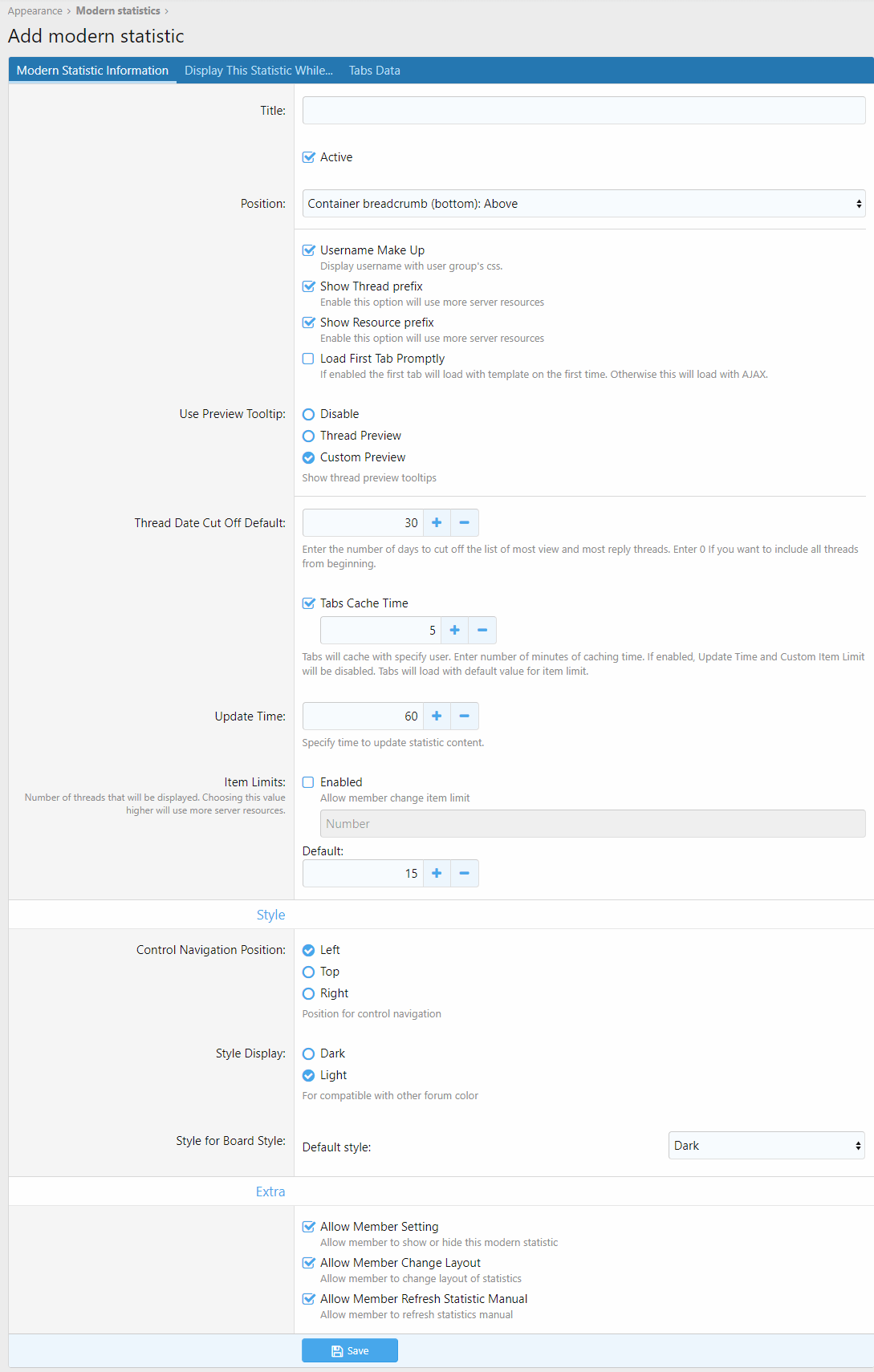This screenshot has width=874, height=1372.
Task: Open the Default style dropdown
Action: [766, 1146]
